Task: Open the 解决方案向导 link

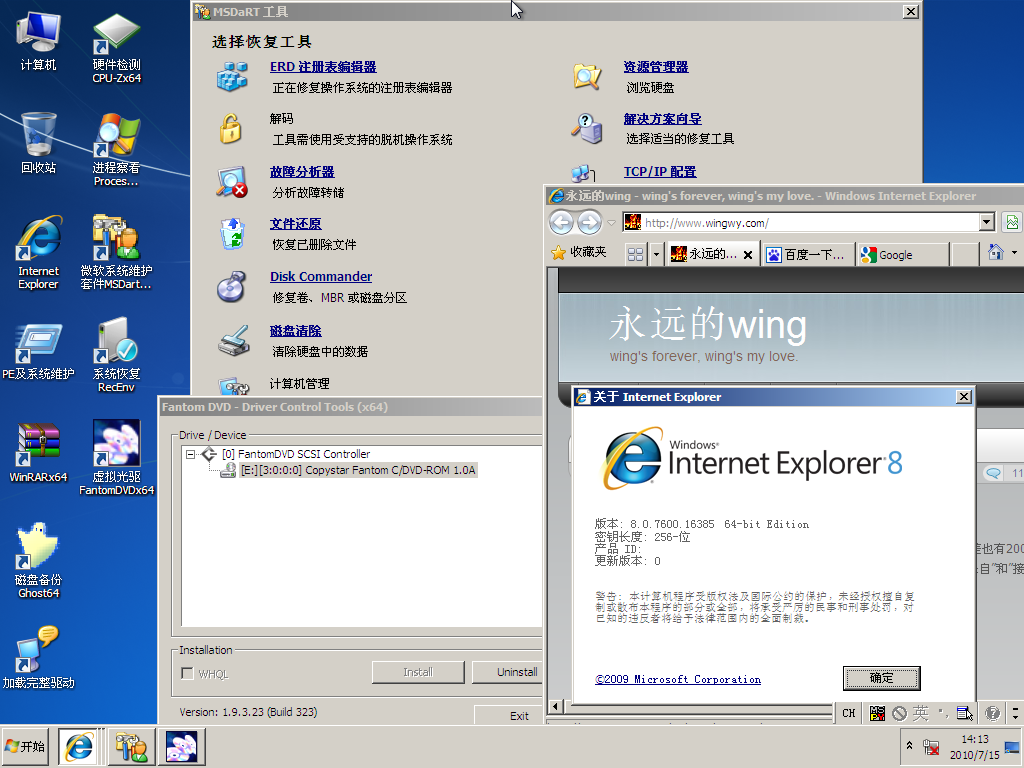Action: (662, 119)
